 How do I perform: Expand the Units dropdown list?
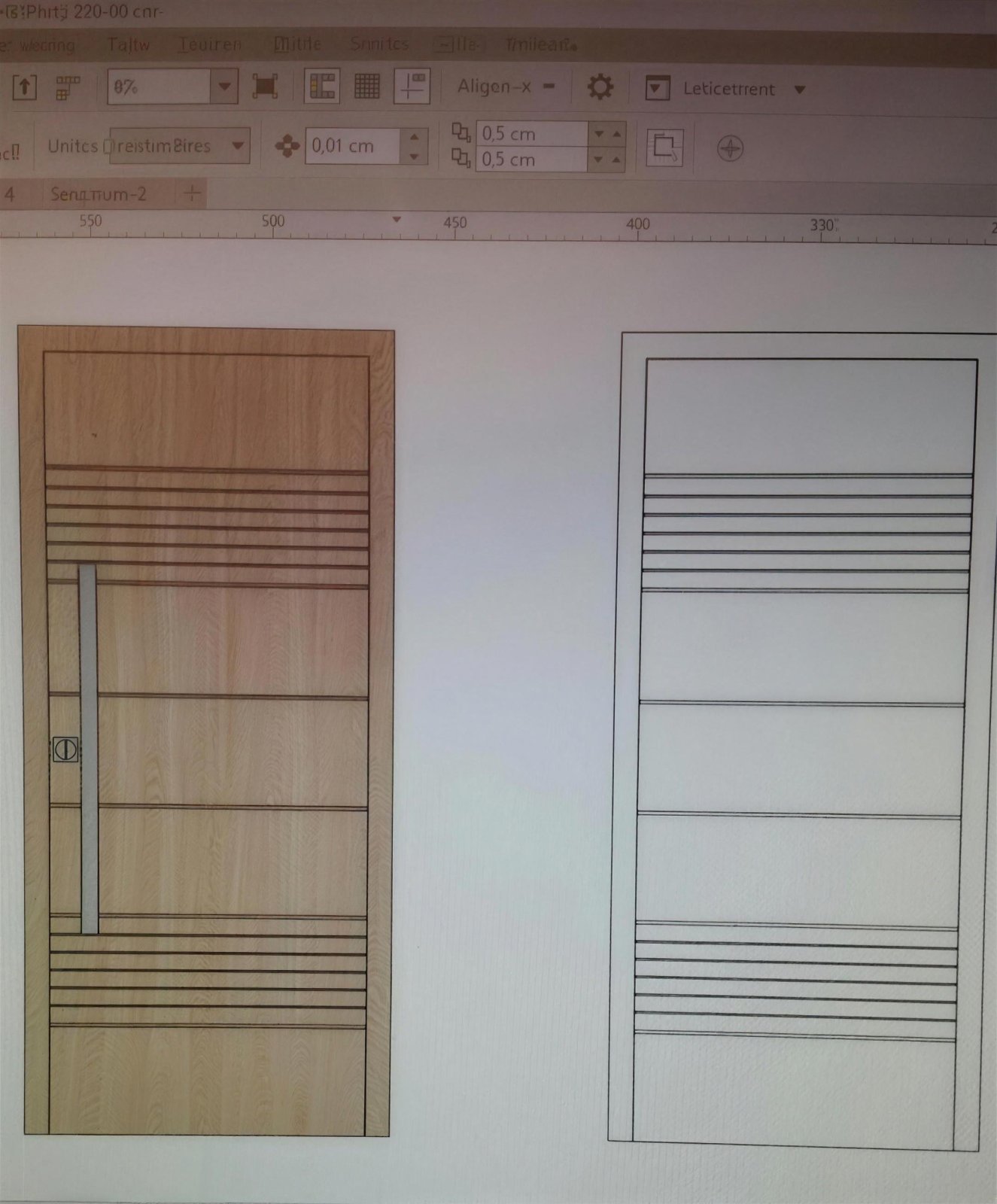pos(238,146)
